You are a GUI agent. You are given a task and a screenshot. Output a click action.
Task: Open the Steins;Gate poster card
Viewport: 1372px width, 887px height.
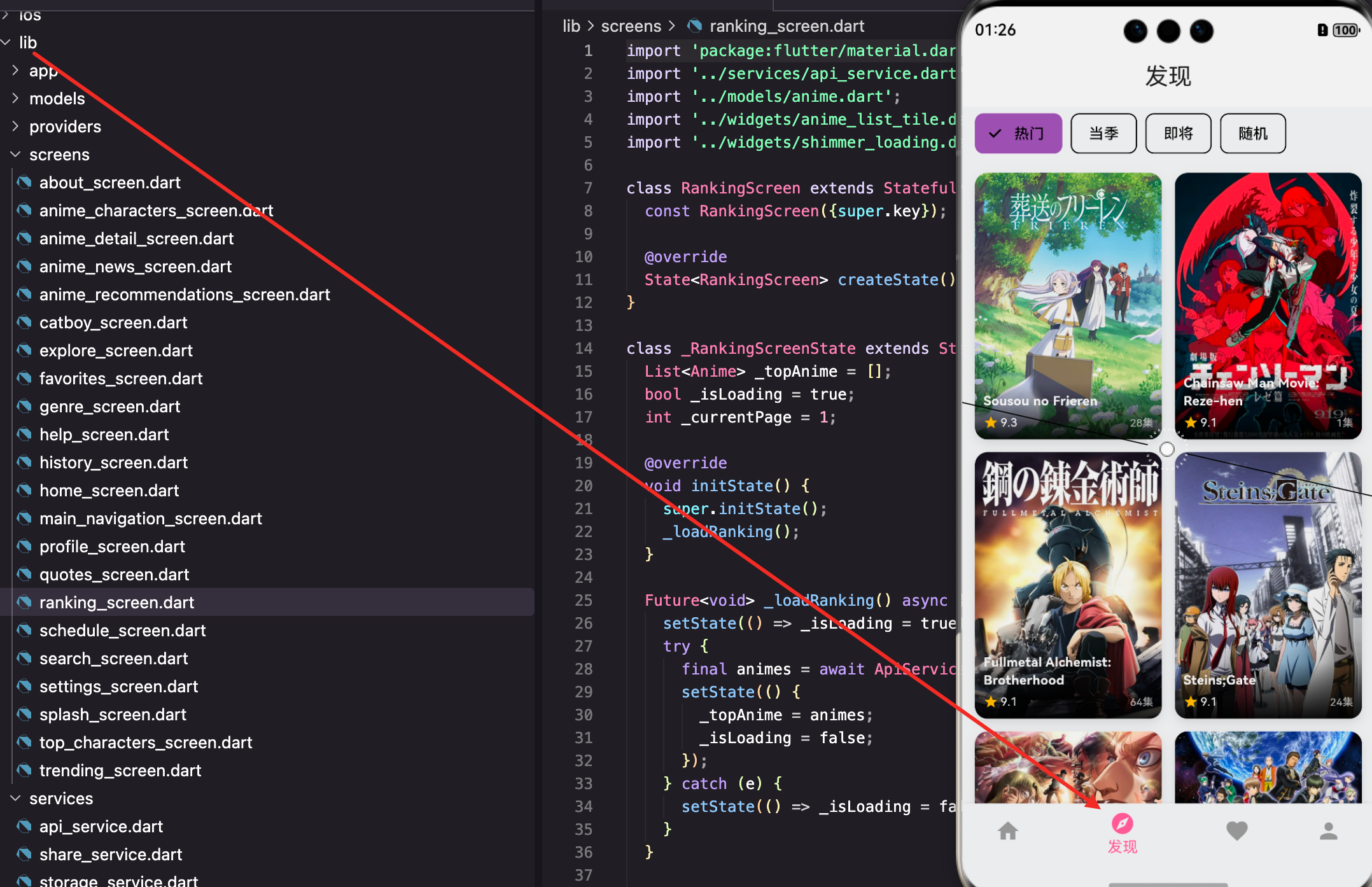1268,585
